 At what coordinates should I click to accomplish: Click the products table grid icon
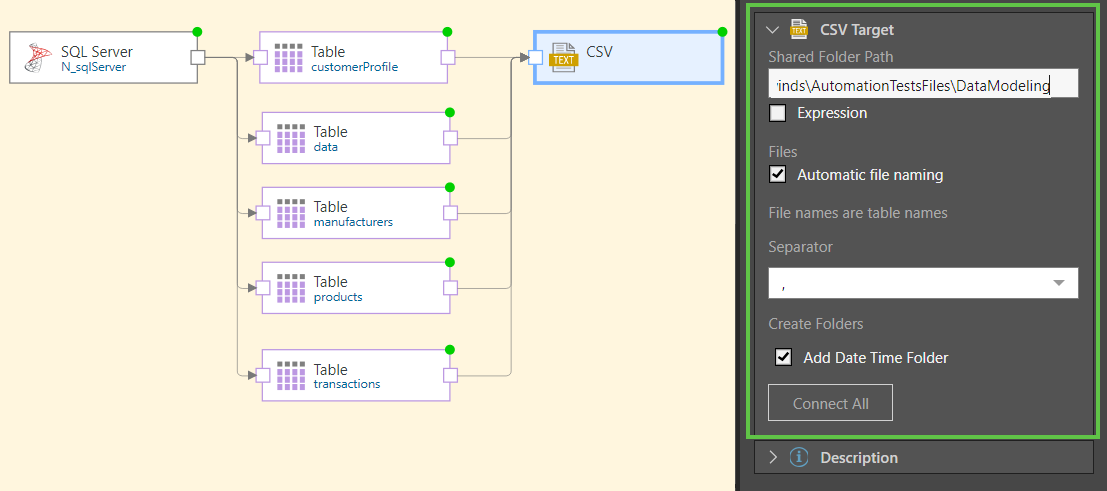pyautogui.click(x=291, y=288)
